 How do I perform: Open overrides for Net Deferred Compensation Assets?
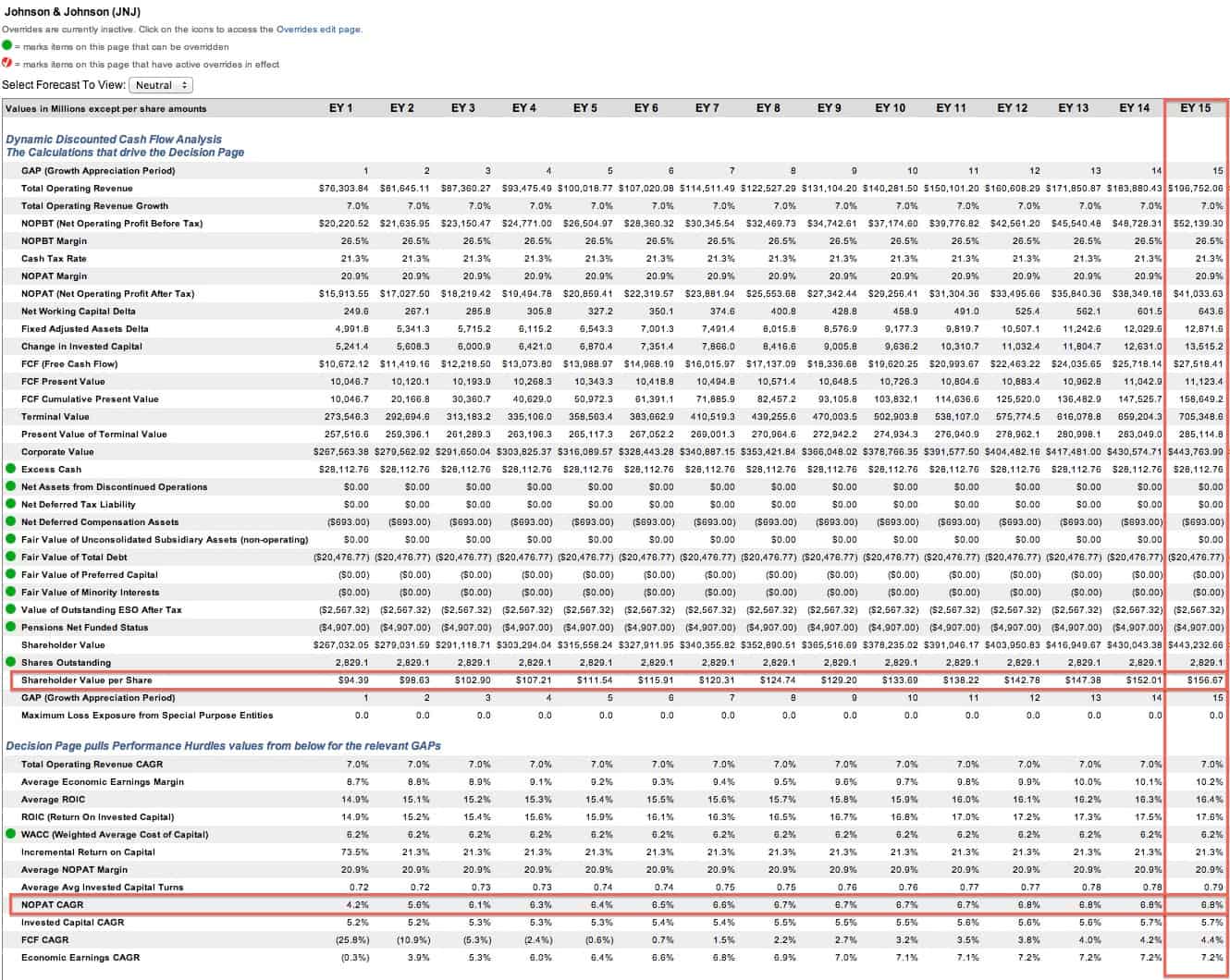(8, 522)
